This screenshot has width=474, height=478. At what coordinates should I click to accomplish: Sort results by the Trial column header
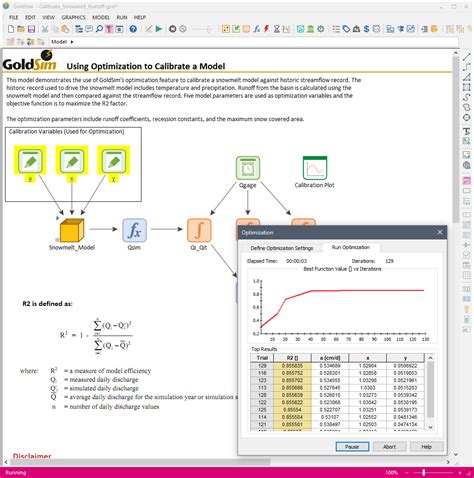(262, 358)
